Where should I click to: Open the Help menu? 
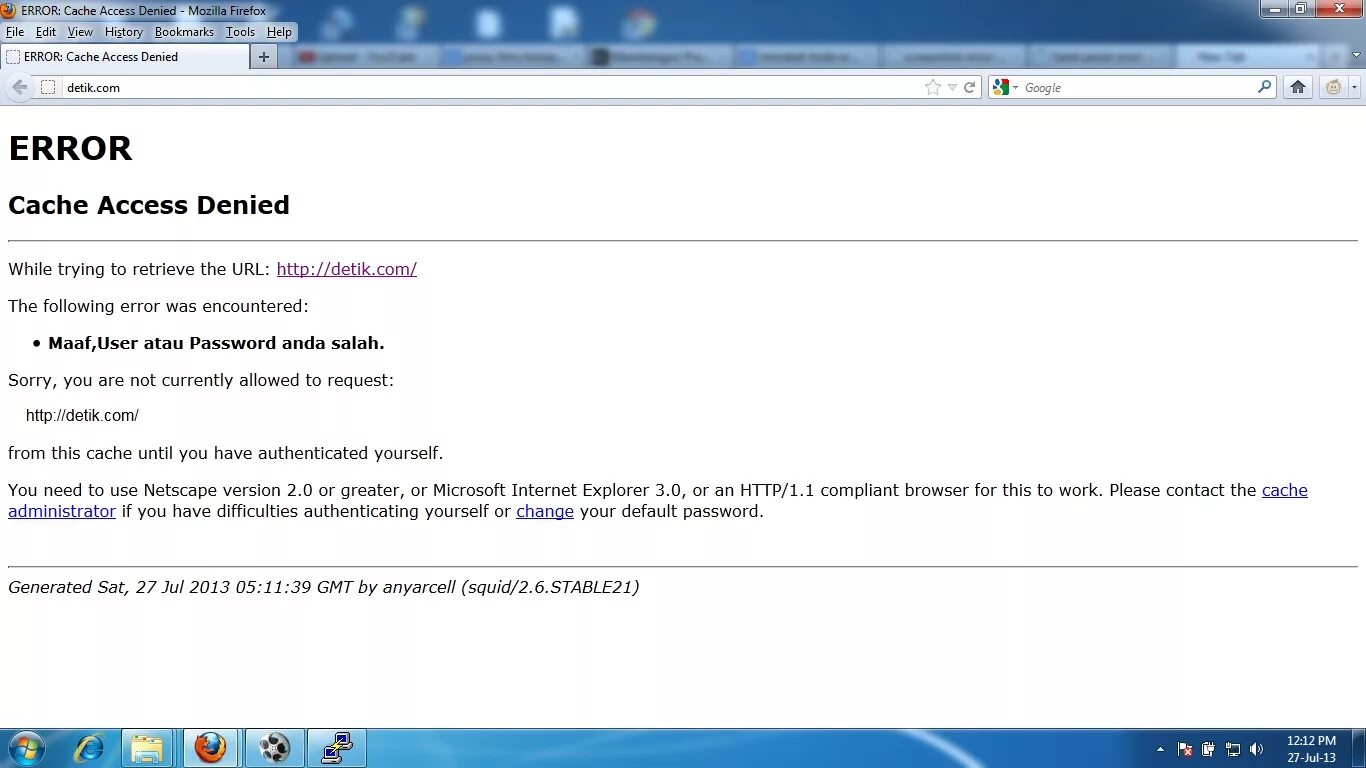[279, 32]
